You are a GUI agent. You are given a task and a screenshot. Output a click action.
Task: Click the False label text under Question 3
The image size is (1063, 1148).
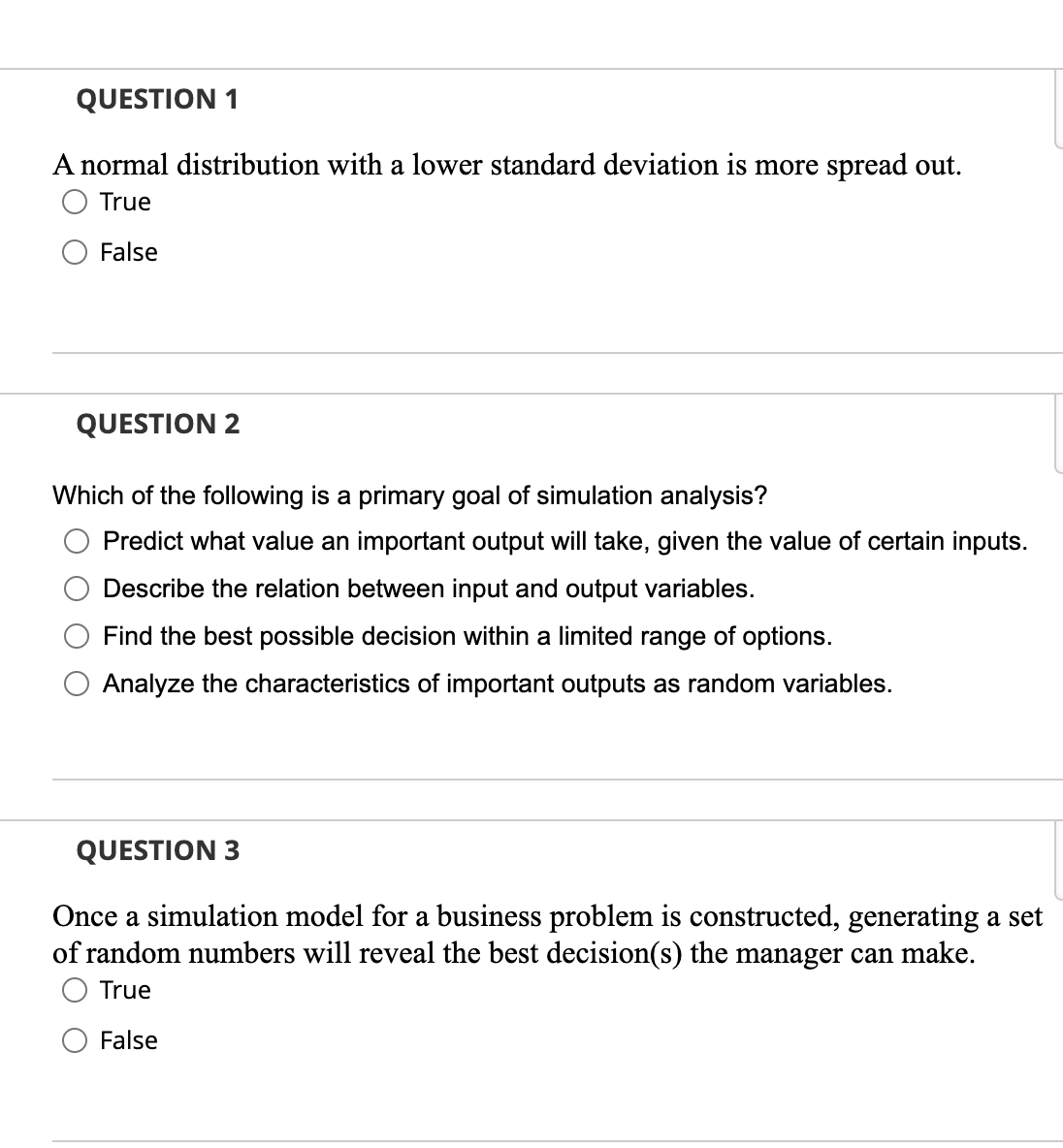click(x=128, y=1040)
